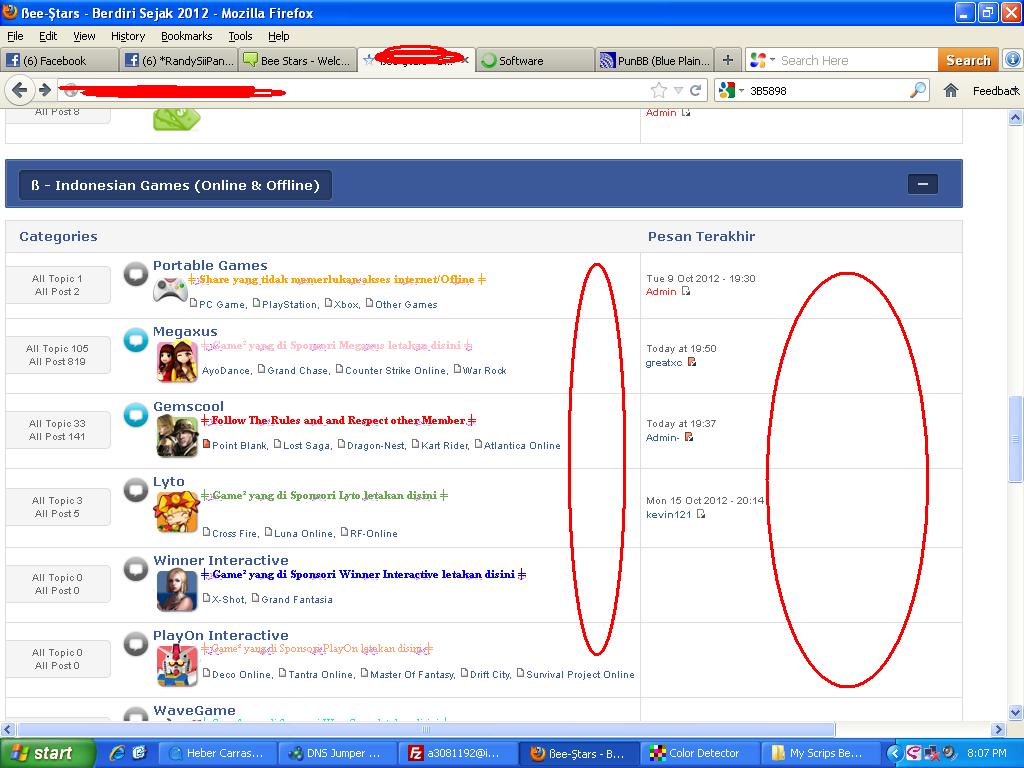Switch to the PunBB (Blue Plain) tab
The width and height of the screenshot is (1024, 768).
(x=654, y=60)
